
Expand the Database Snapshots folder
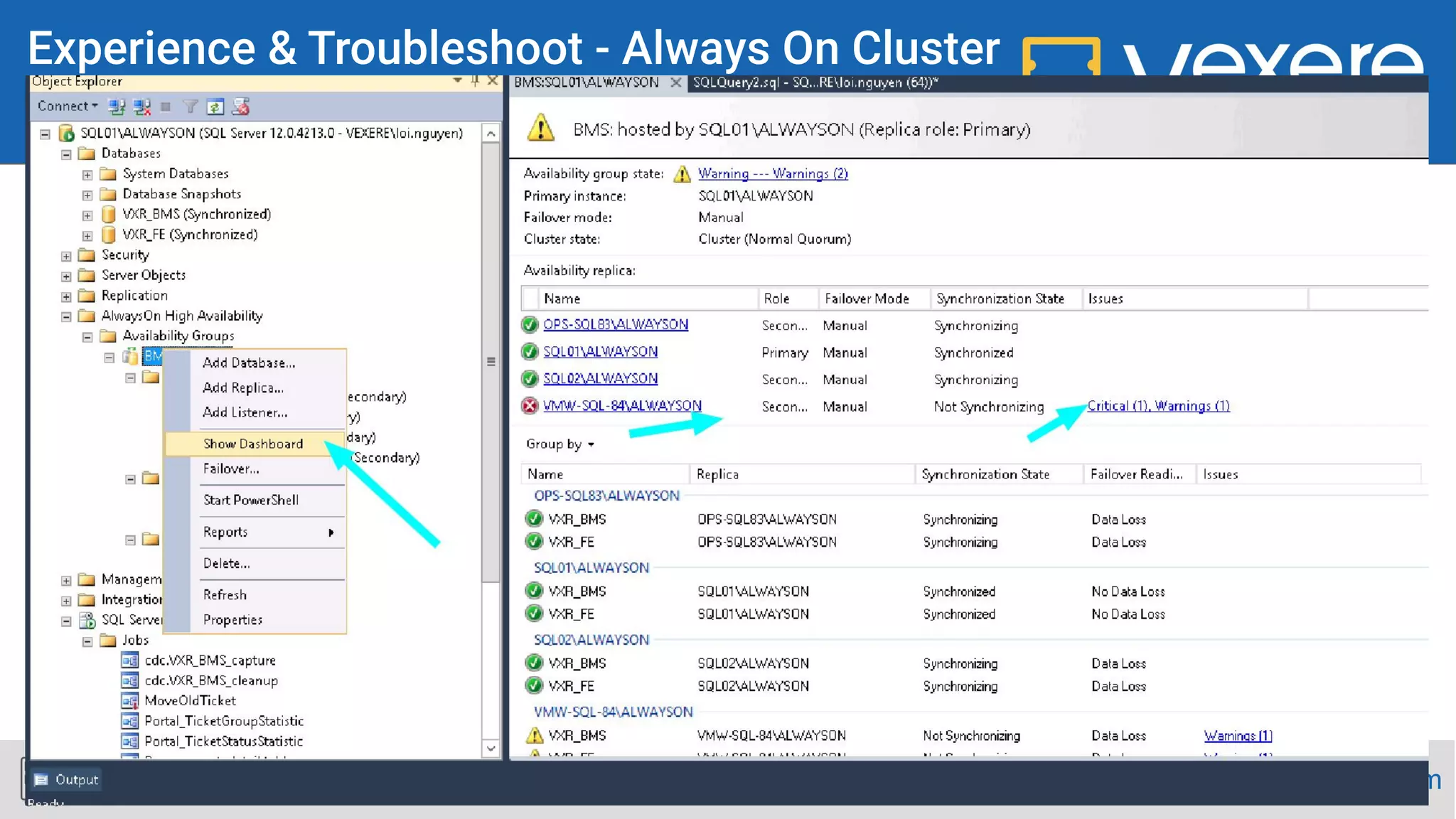pos(87,195)
